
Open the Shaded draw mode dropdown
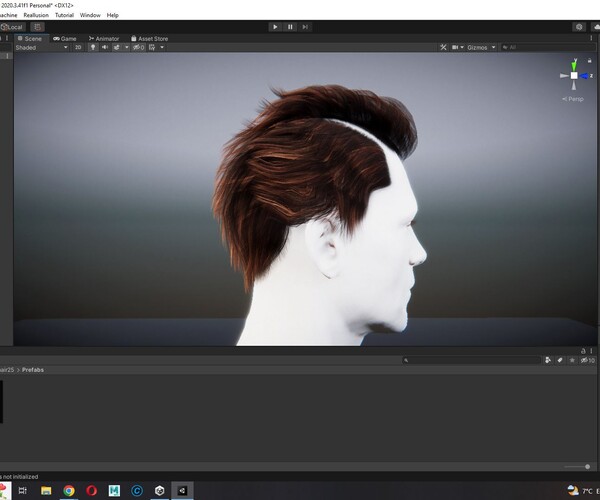point(41,47)
